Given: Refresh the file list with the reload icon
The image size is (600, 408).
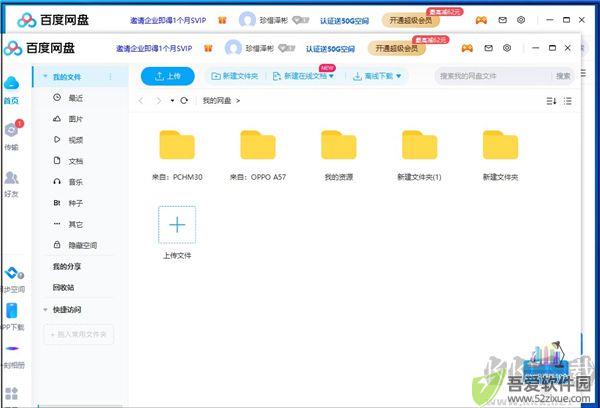Looking at the screenshot, I should (x=184, y=100).
